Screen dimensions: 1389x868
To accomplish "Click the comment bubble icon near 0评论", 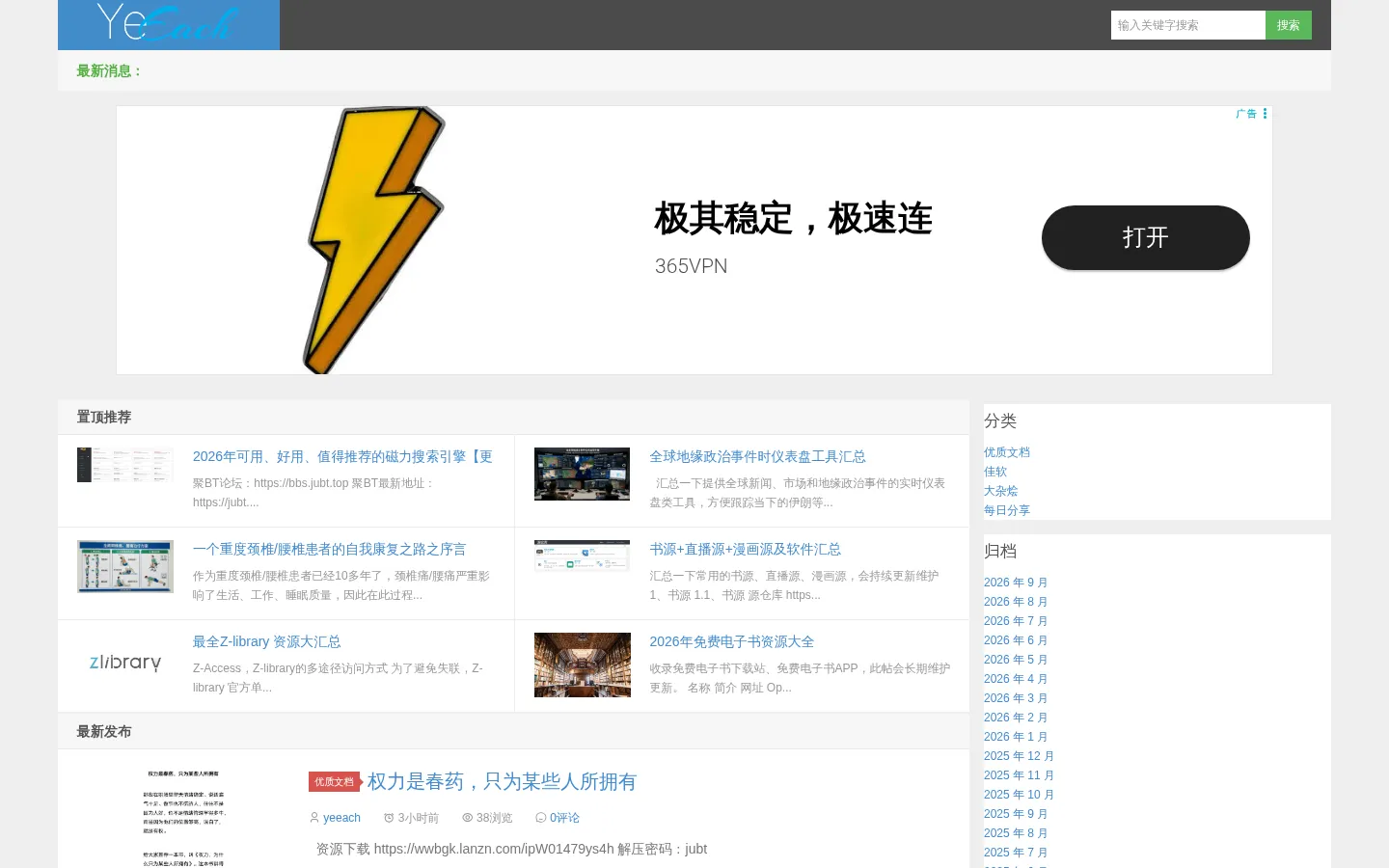I will (x=540, y=818).
